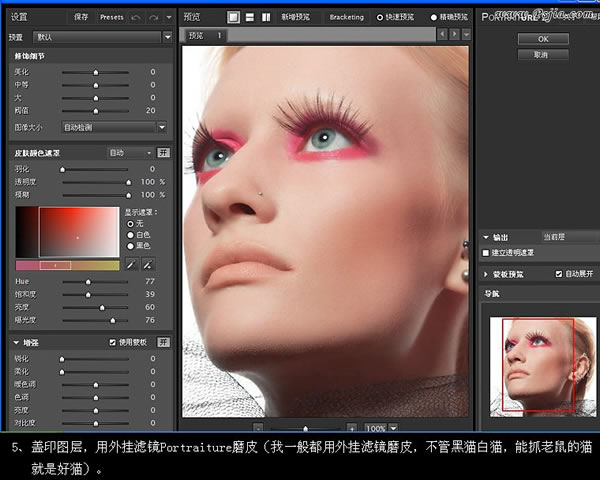Open the preview tabs list dropdown arrow
Image resolution: width=600 pixels, height=480 pixels.
pyautogui.click(x=466, y=34)
